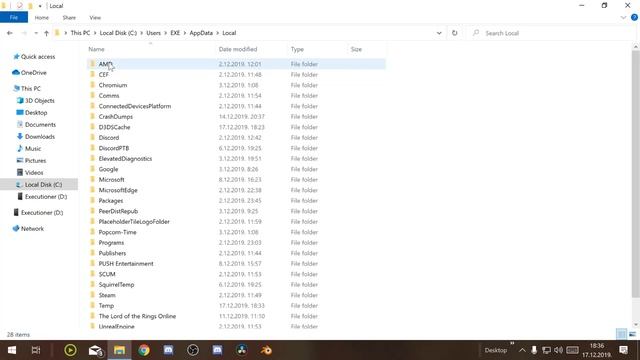Open Blender from the taskbar
Viewport: 640px width, 360px height.
266,350
